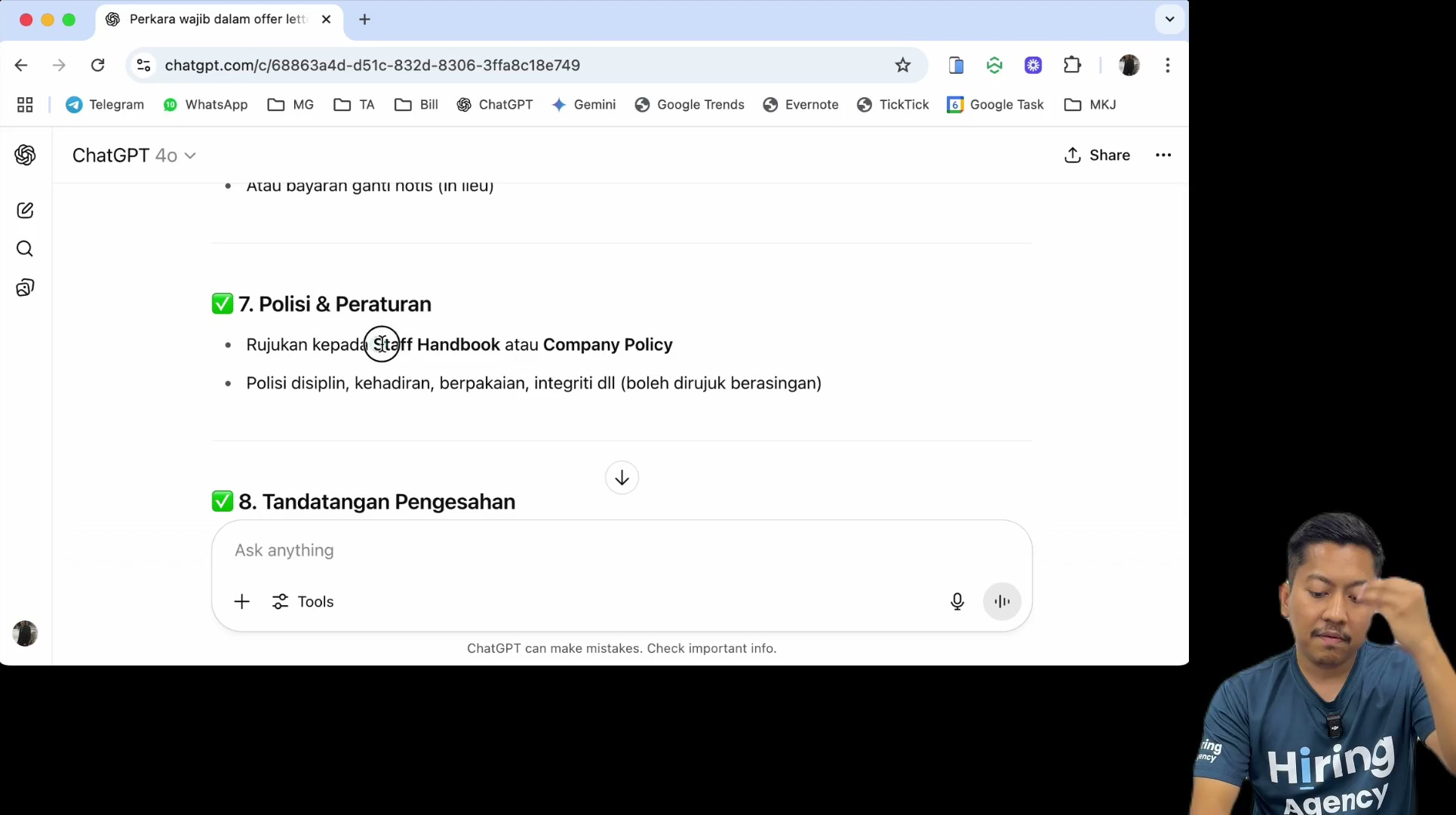Click the Share button
1456x815 pixels.
(1097, 155)
